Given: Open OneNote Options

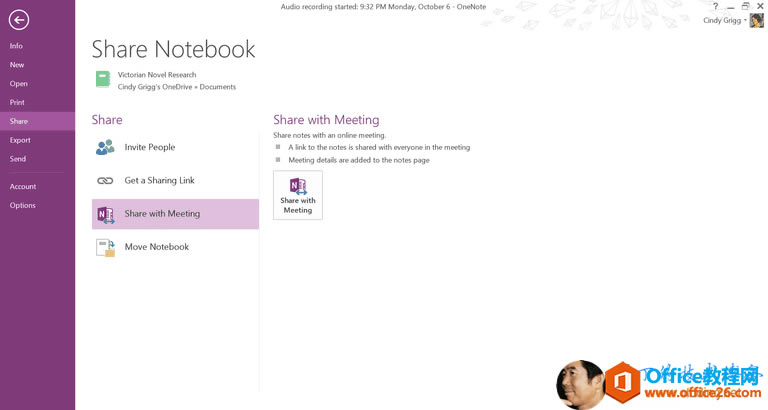Looking at the screenshot, I should coord(22,205).
